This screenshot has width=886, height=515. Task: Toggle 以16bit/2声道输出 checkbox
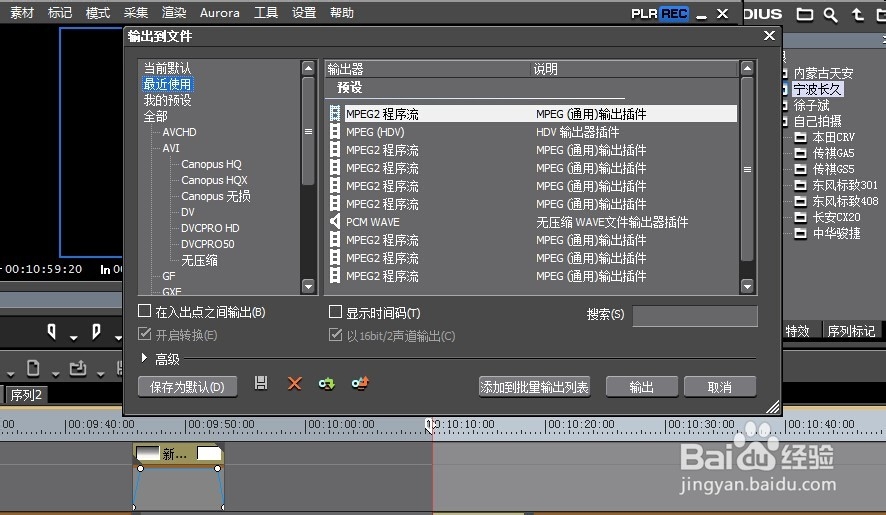pos(336,335)
